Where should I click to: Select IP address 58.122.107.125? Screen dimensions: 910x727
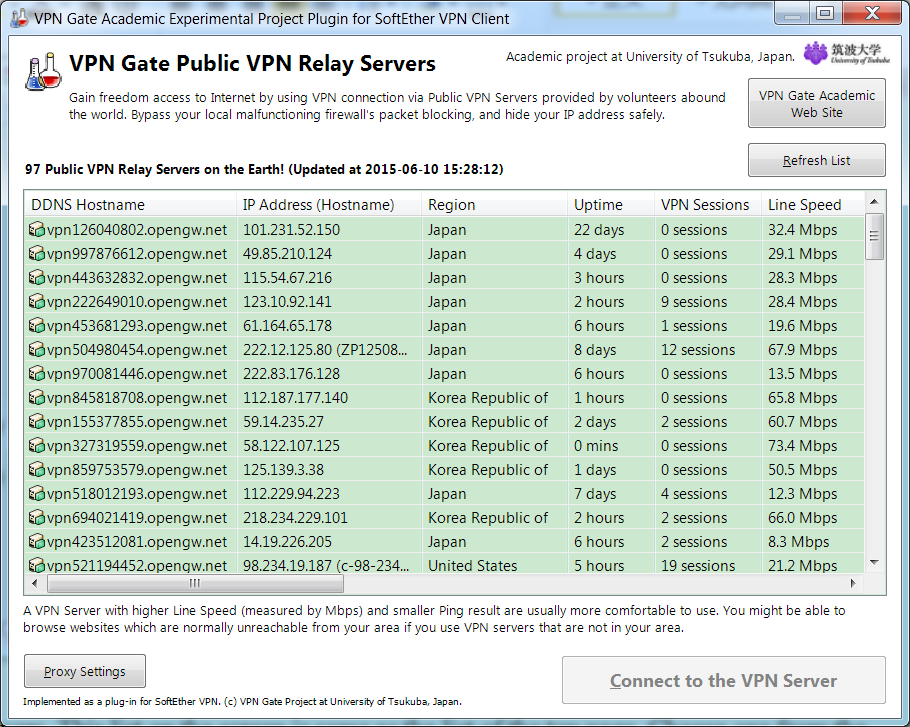click(291, 446)
